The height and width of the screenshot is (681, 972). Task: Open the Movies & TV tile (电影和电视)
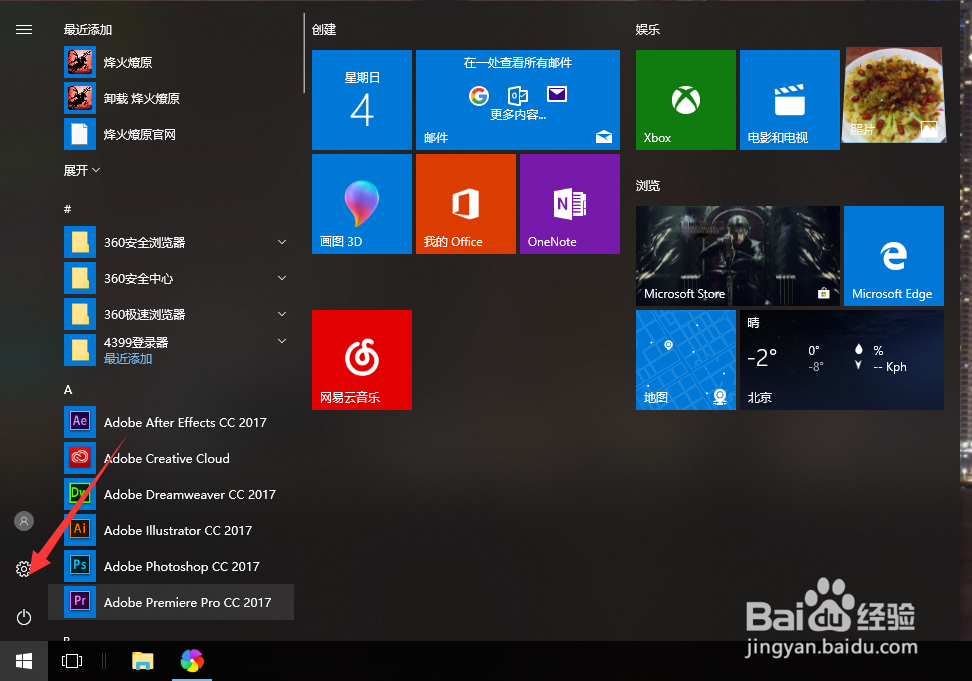pyautogui.click(x=790, y=100)
